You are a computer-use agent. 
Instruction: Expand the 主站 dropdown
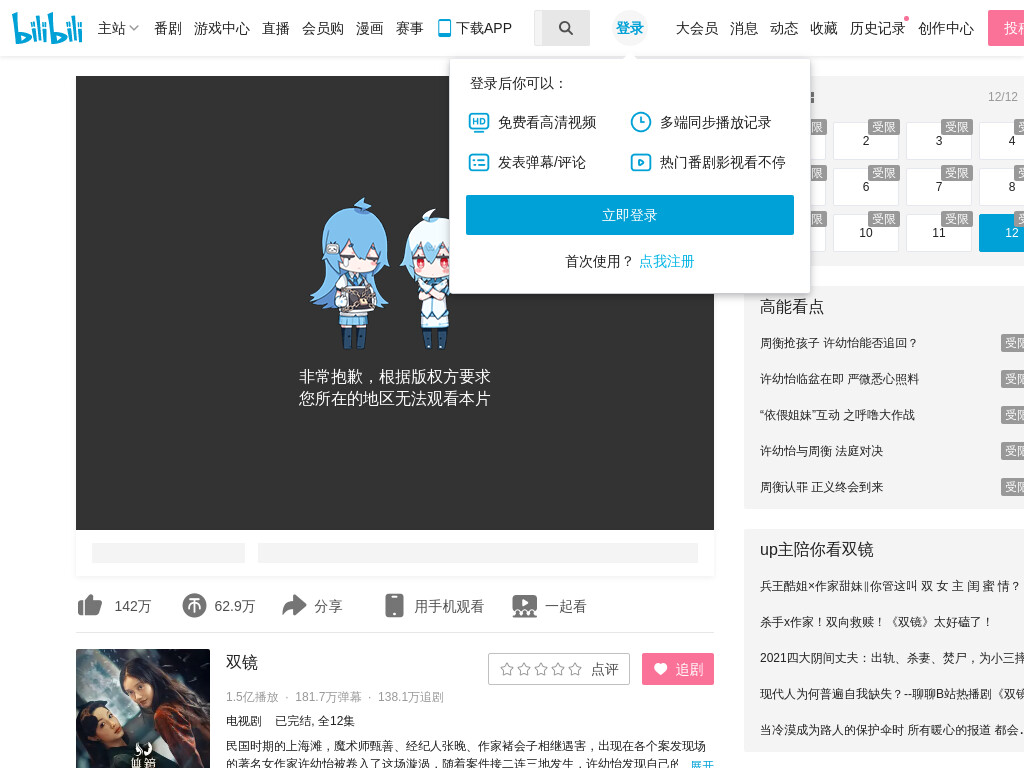click(118, 28)
